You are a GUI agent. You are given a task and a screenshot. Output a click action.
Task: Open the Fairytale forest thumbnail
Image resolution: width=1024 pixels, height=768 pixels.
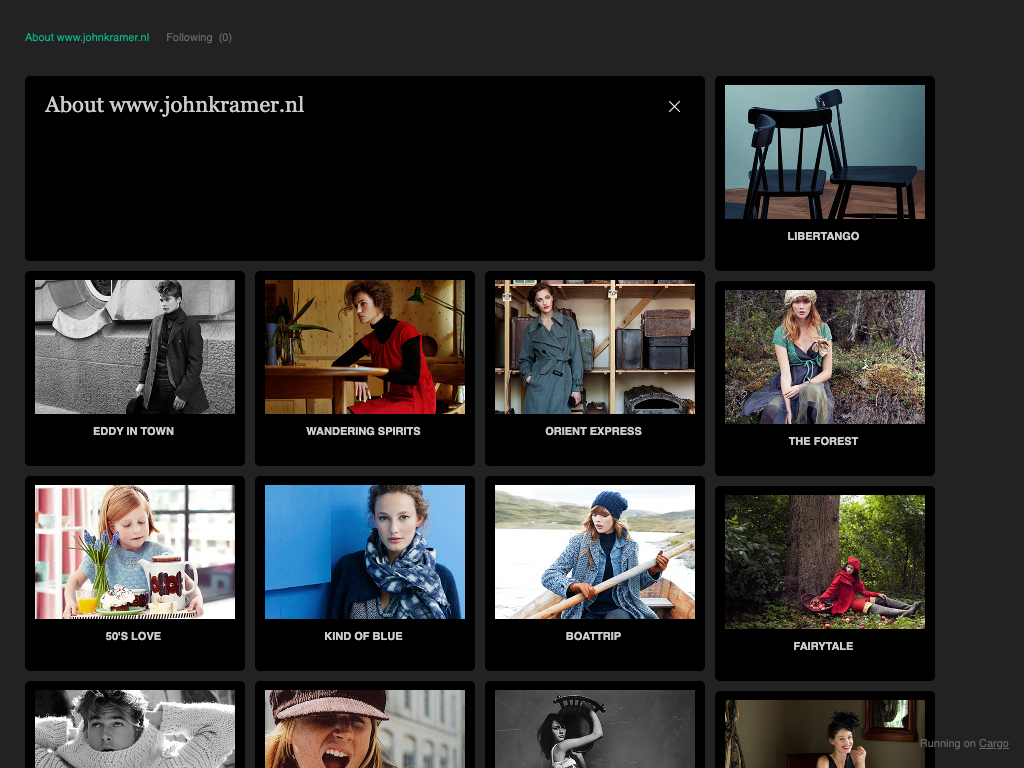(x=824, y=562)
